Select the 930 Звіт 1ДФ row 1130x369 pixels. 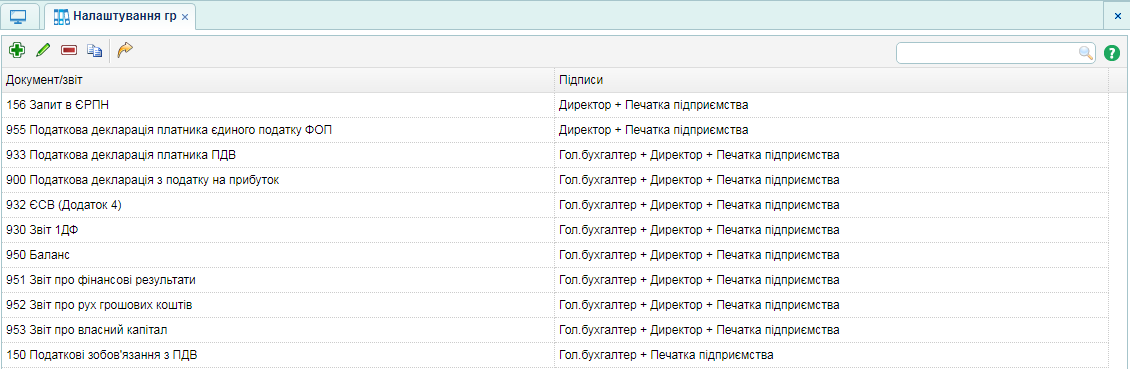coord(554,230)
